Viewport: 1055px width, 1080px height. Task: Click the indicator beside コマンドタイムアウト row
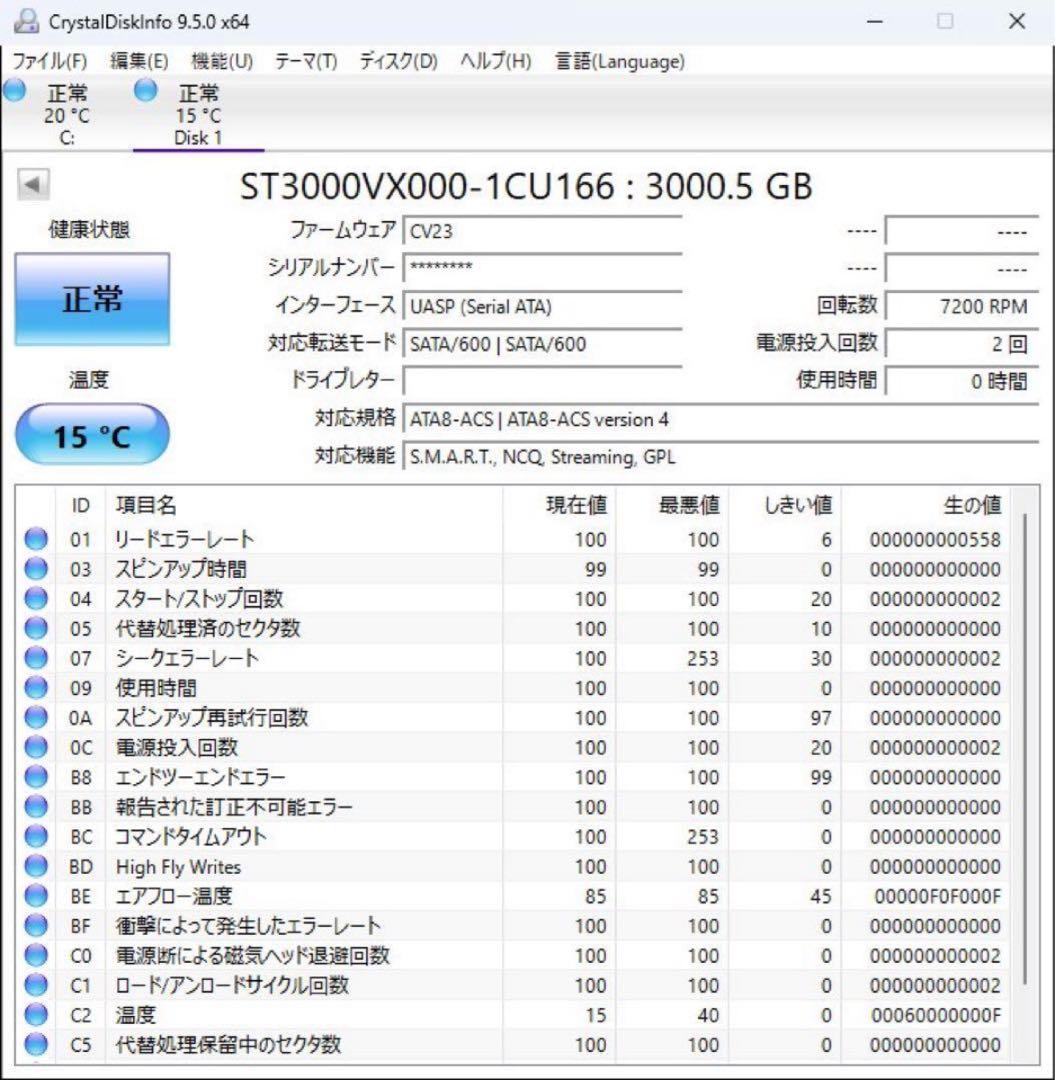[36, 836]
